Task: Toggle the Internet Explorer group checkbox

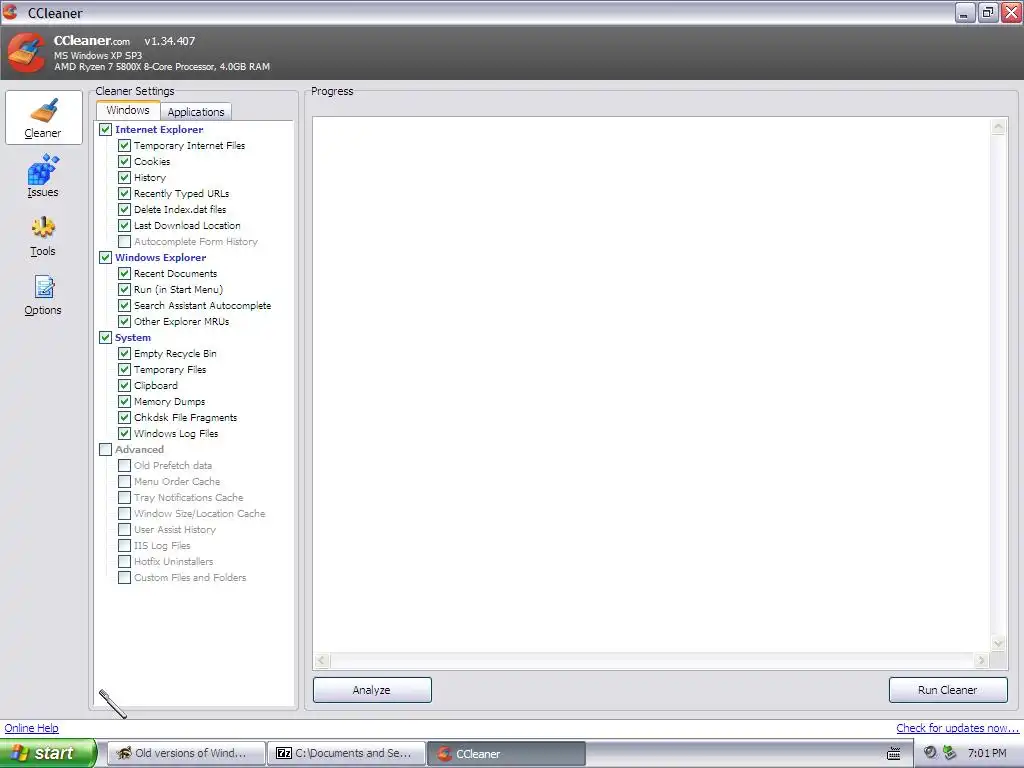Action: (x=105, y=129)
